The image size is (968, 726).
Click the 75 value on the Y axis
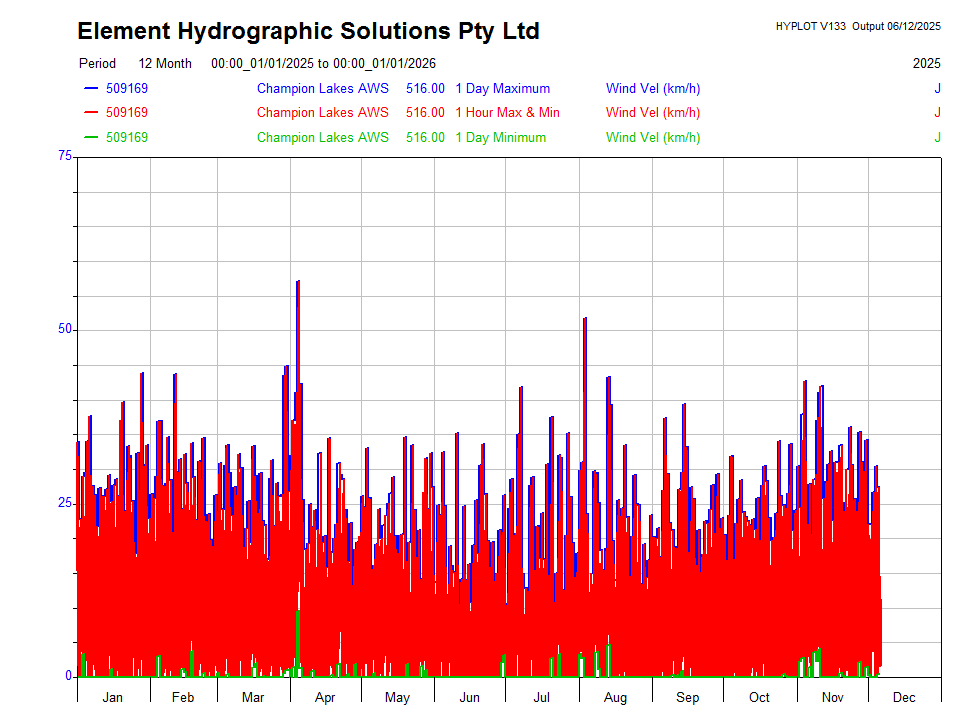pyautogui.click(x=65, y=156)
